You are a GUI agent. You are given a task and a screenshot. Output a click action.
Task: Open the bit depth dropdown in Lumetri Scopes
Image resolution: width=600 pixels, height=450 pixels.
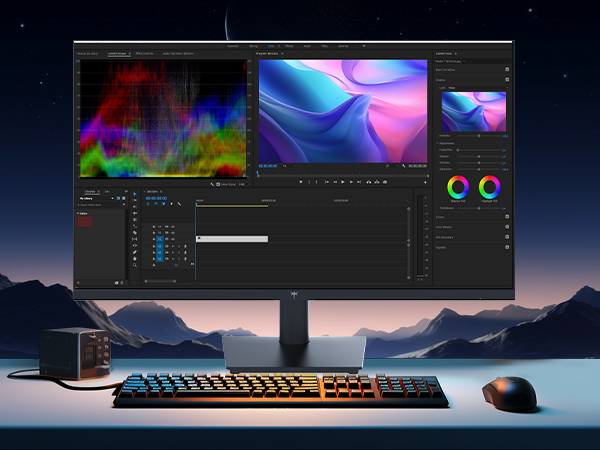click(x=245, y=184)
